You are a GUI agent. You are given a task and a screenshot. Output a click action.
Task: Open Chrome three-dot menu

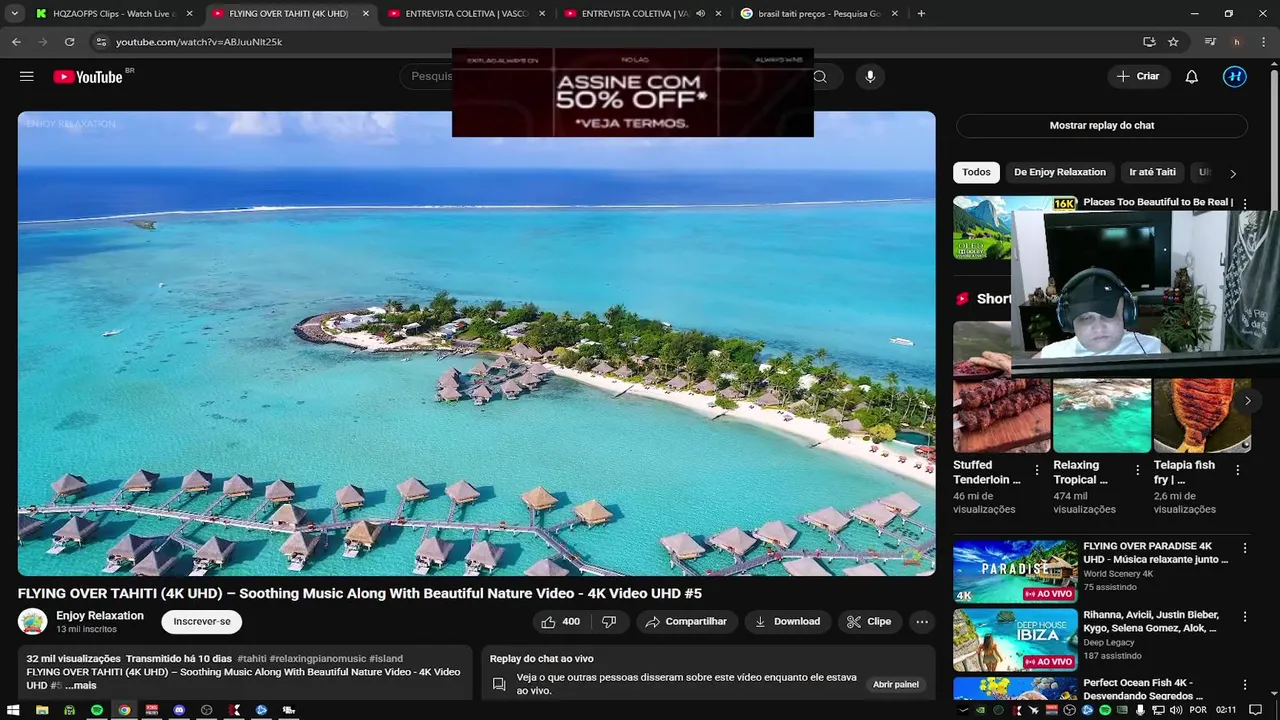point(1264,42)
